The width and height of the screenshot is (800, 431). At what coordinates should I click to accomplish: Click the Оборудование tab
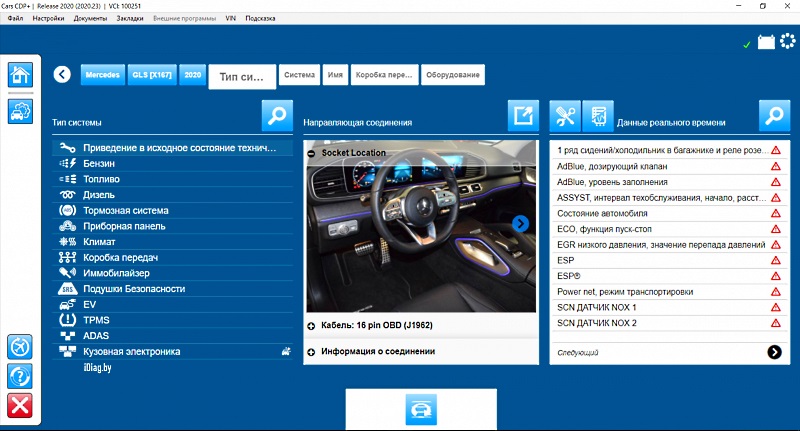(453, 75)
